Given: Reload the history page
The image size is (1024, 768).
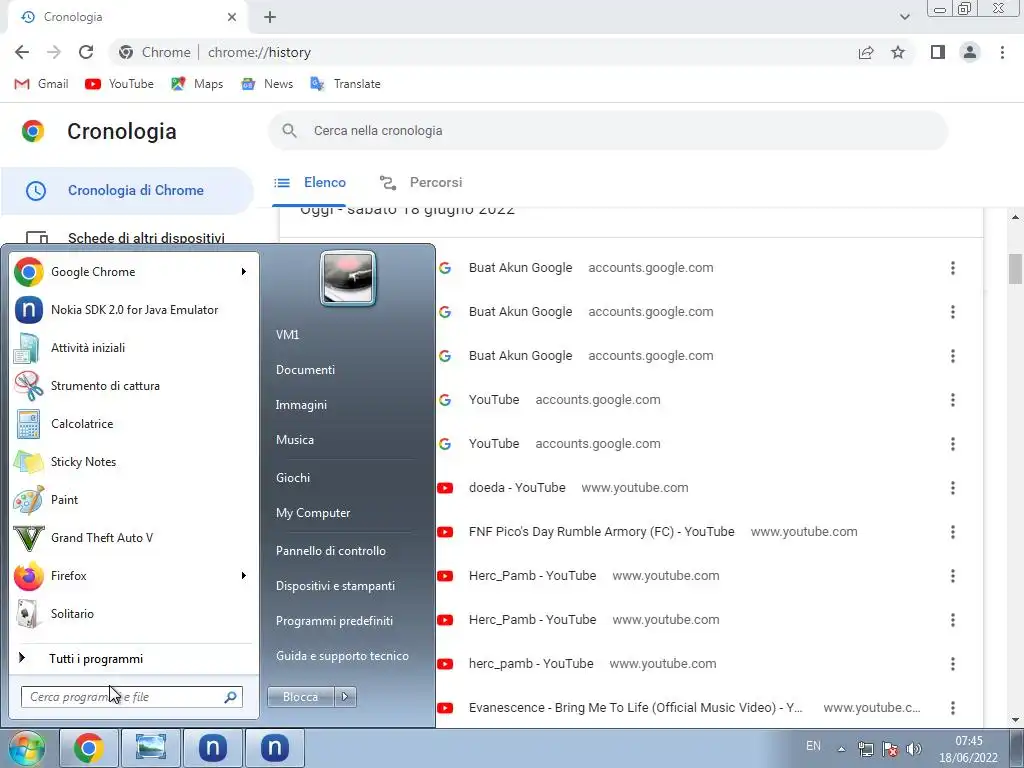Looking at the screenshot, I should coord(86,52).
